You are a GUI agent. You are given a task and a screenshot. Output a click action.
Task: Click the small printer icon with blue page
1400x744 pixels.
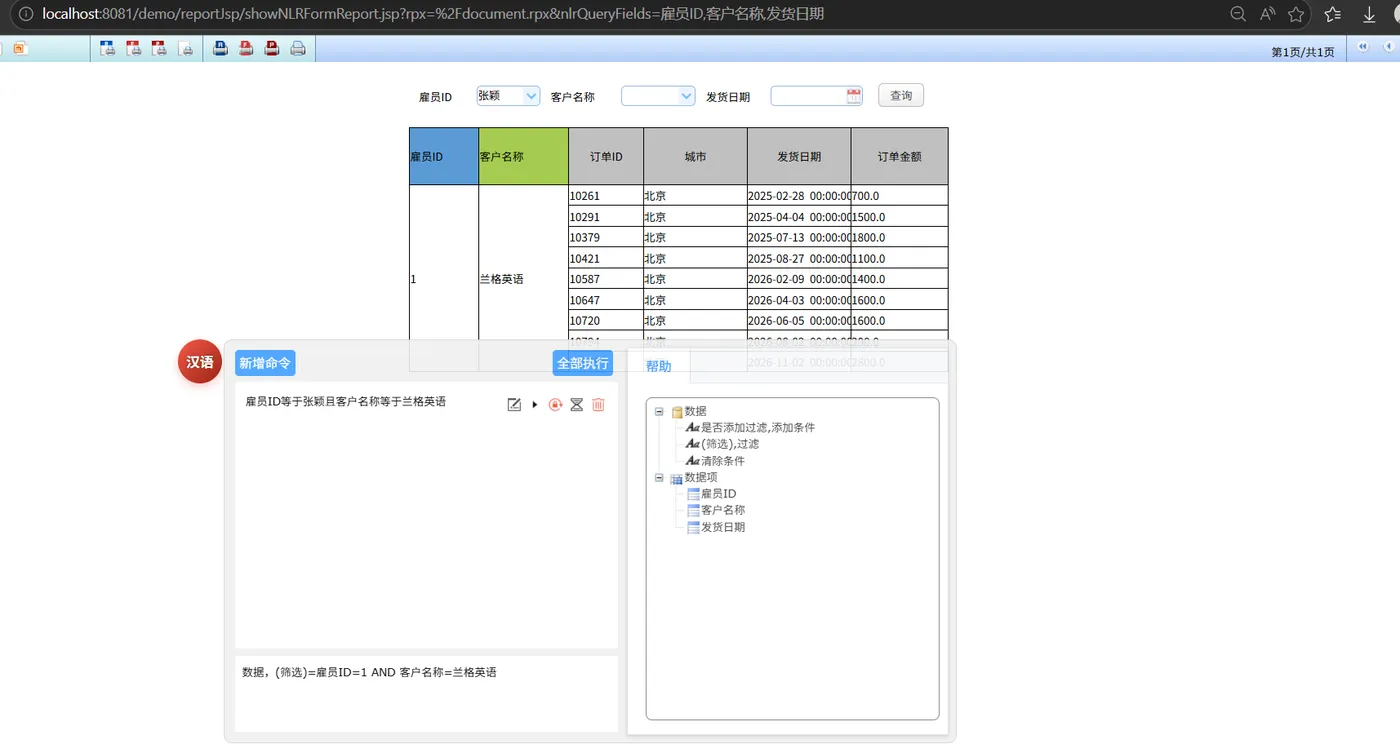click(107, 48)
